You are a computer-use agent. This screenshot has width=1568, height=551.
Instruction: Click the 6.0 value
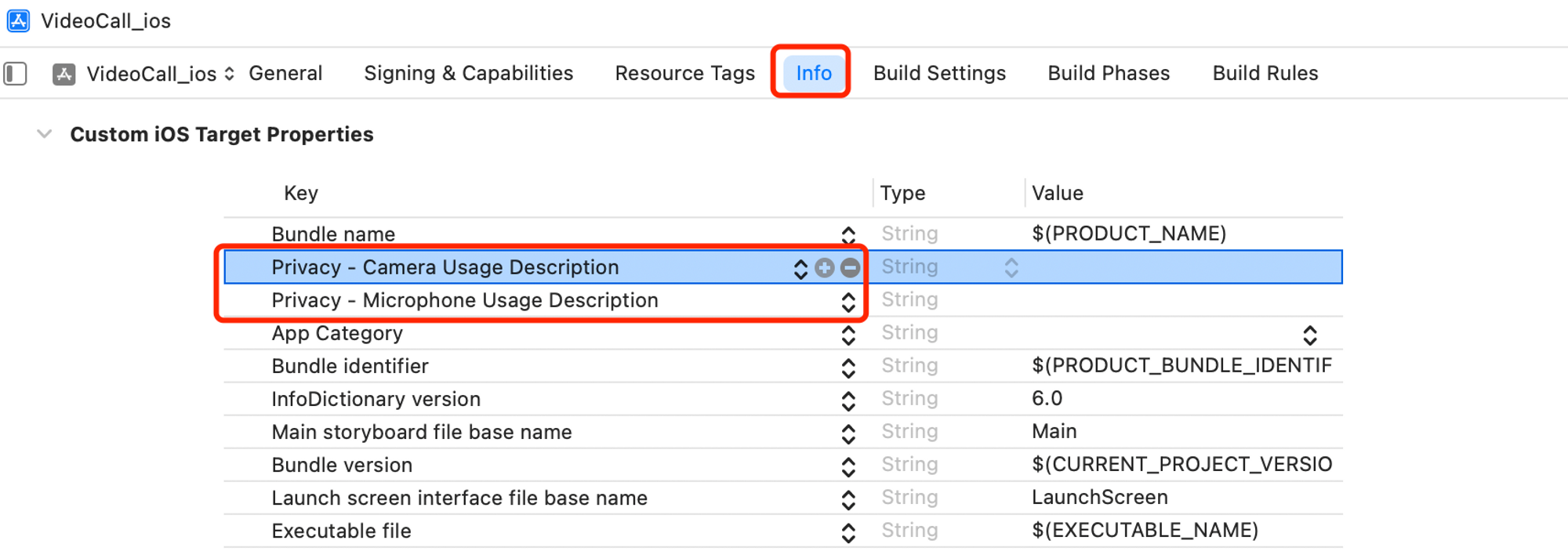tap(1047, 398)
